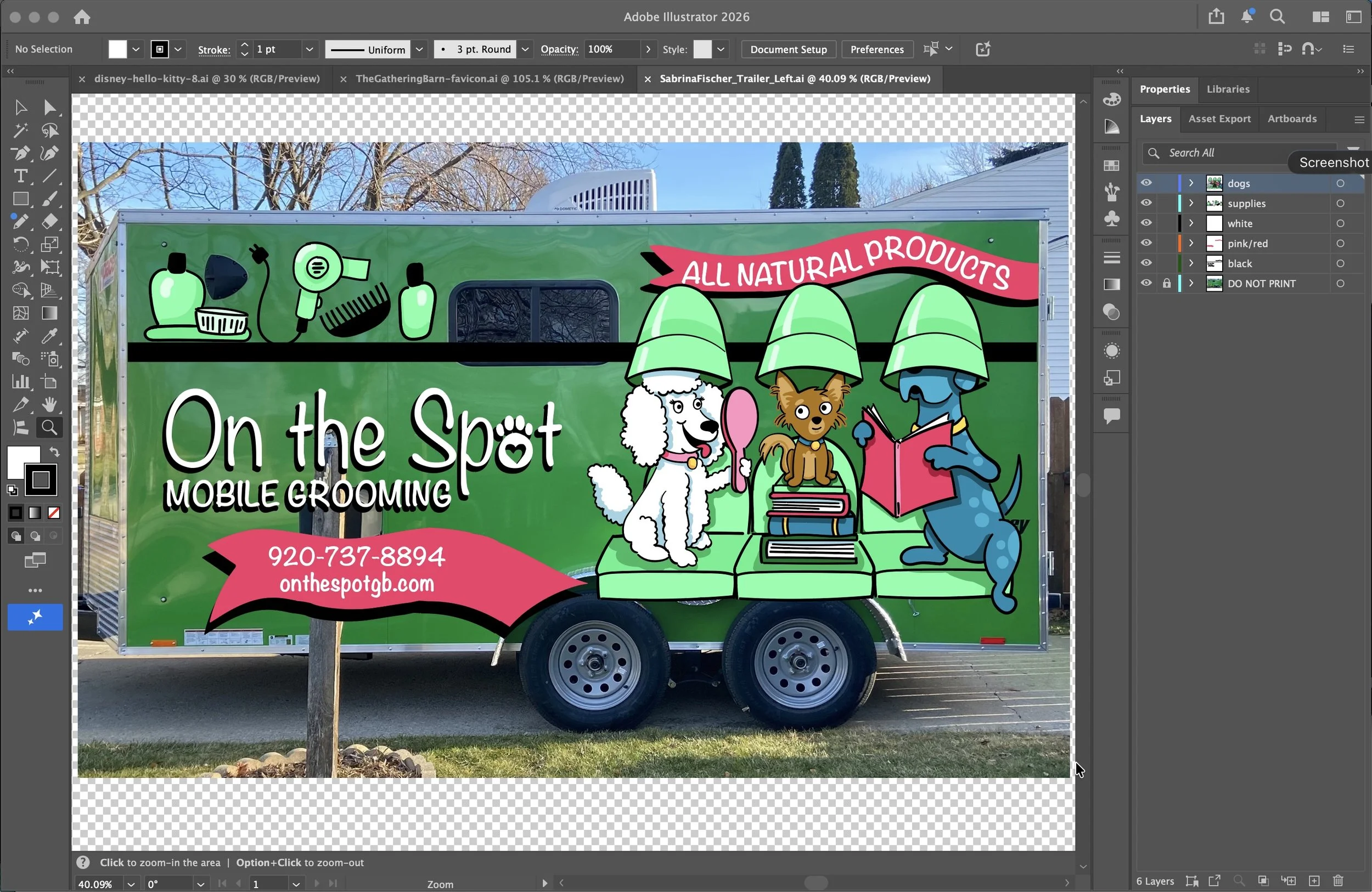Select the Rotate tool
Image resolution: width=1372 pixels, height=892 pixels.
click(x=21, y=244)
